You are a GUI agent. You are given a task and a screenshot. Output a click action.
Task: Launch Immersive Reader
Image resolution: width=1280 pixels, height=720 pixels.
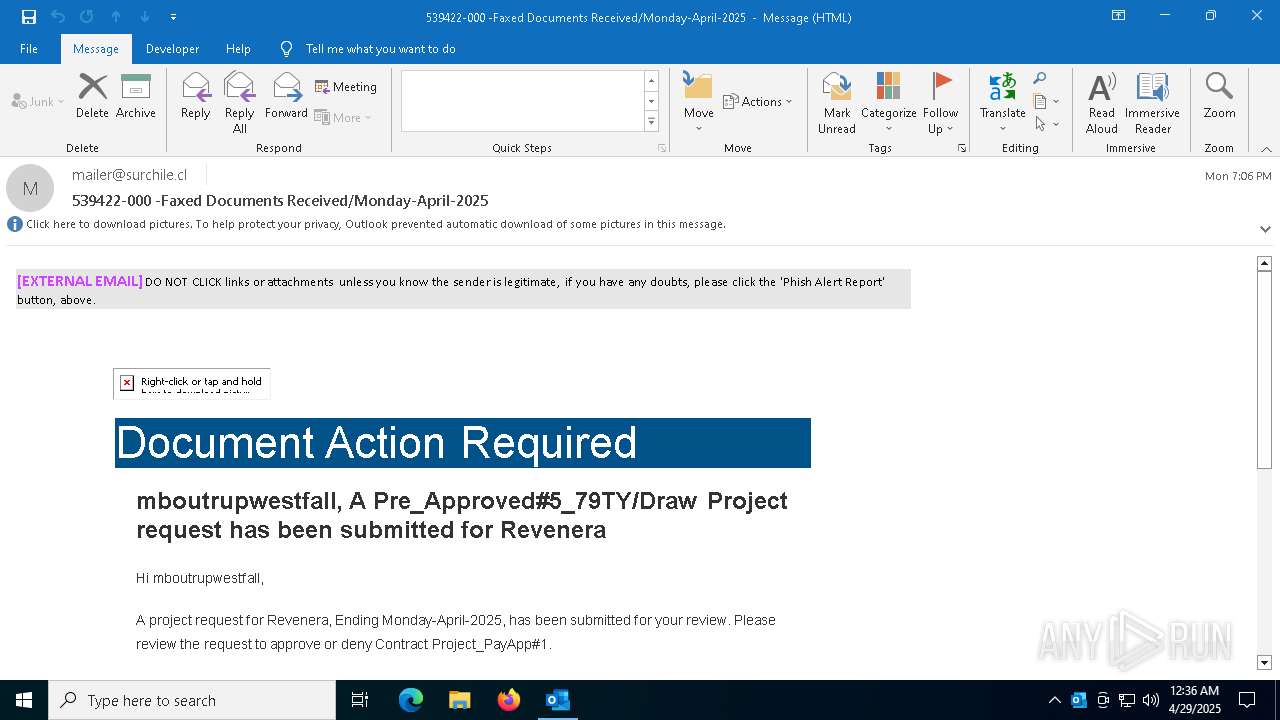pos(1153,103)
